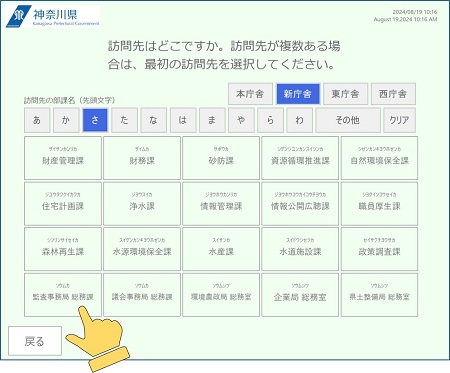
Task: Pick the 政策調査課 tile
Action: [379, 249]
